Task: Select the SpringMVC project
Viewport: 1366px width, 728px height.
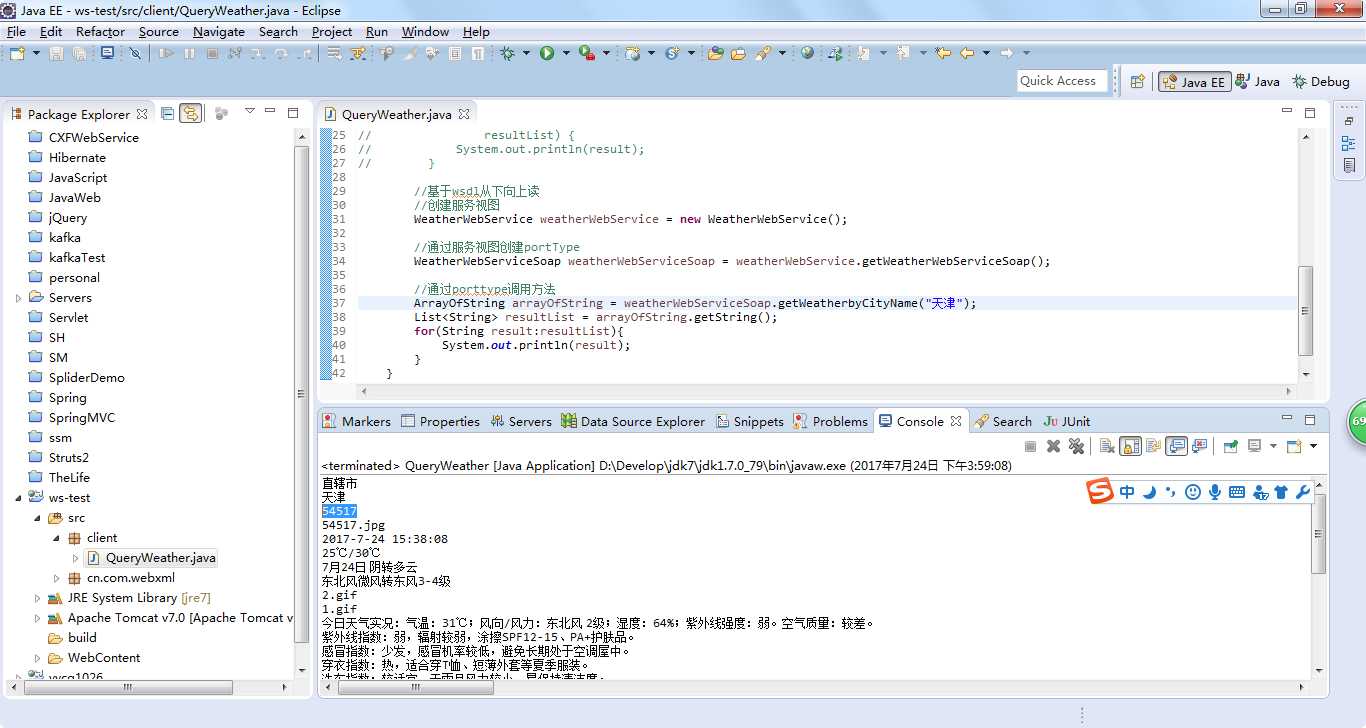Action: click(82, 418)
